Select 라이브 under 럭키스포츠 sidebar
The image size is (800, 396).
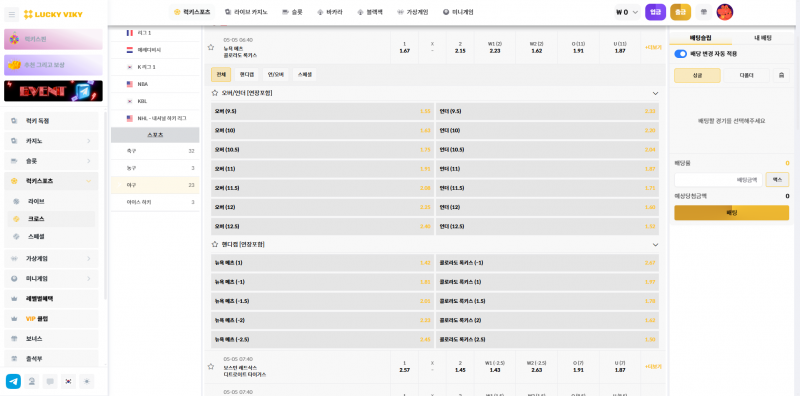pyautogui.click(x=51, y=202)
